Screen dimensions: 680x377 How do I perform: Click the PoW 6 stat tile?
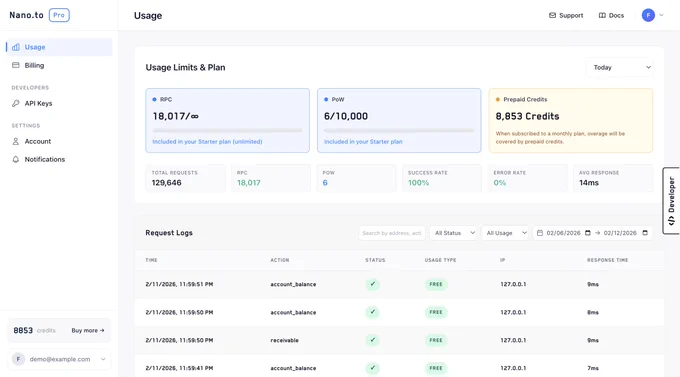pyautogui.click(x=356, y=178)
